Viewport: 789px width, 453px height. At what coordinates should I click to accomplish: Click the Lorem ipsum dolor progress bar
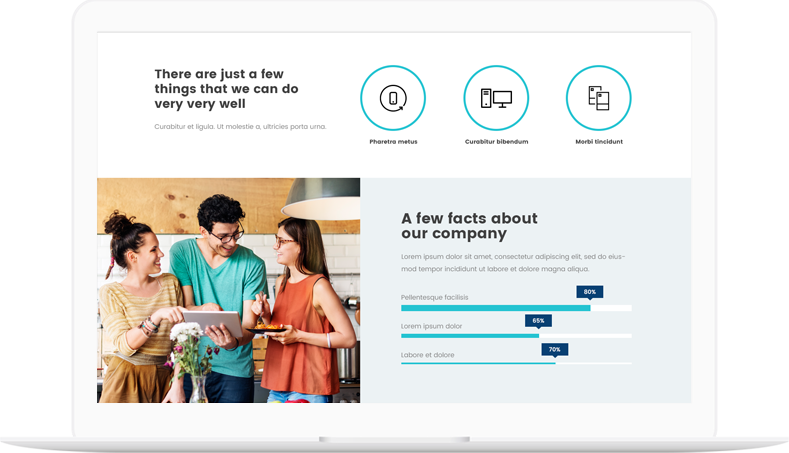pos(515,336)
